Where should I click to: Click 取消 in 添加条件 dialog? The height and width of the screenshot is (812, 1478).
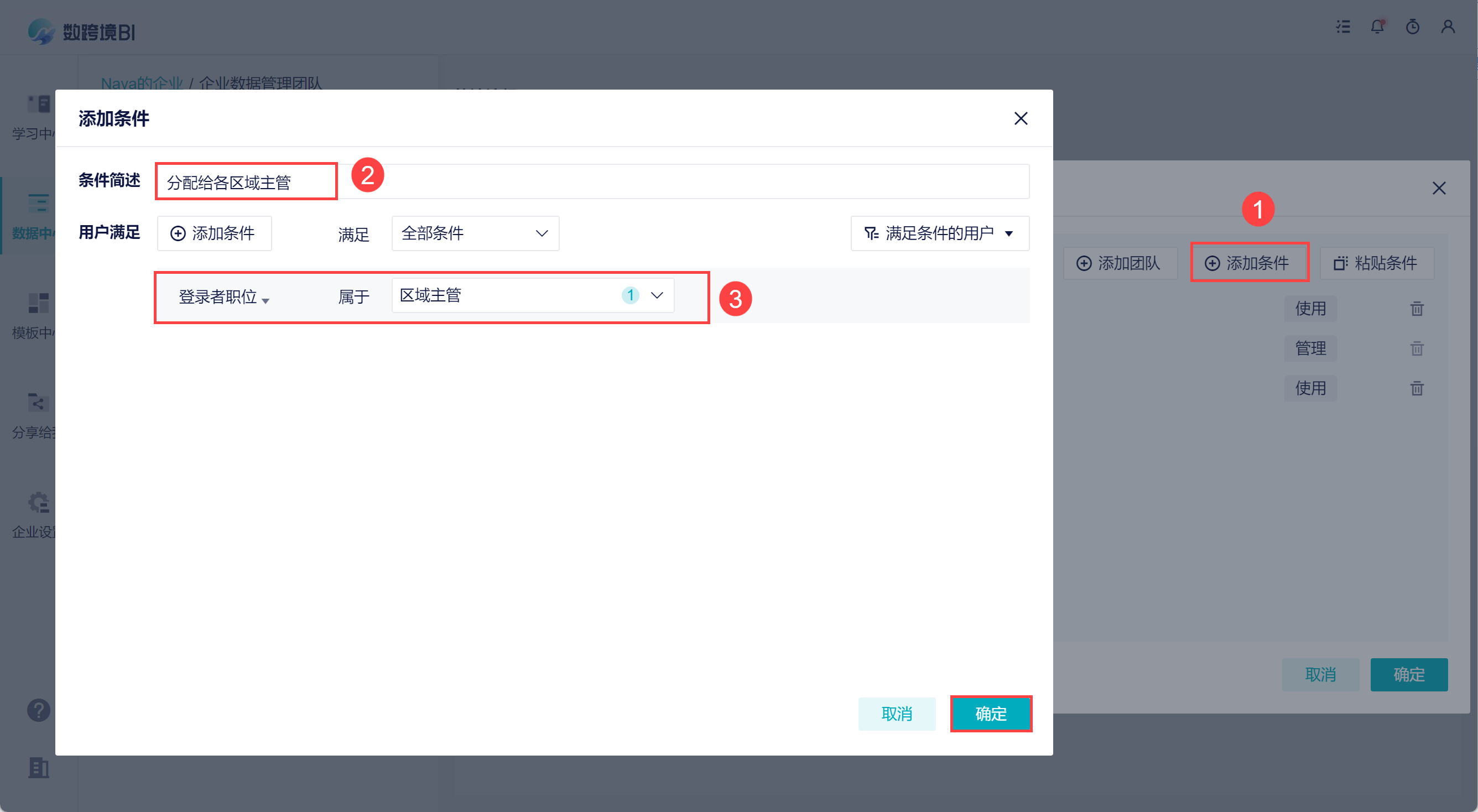point(897,714)
